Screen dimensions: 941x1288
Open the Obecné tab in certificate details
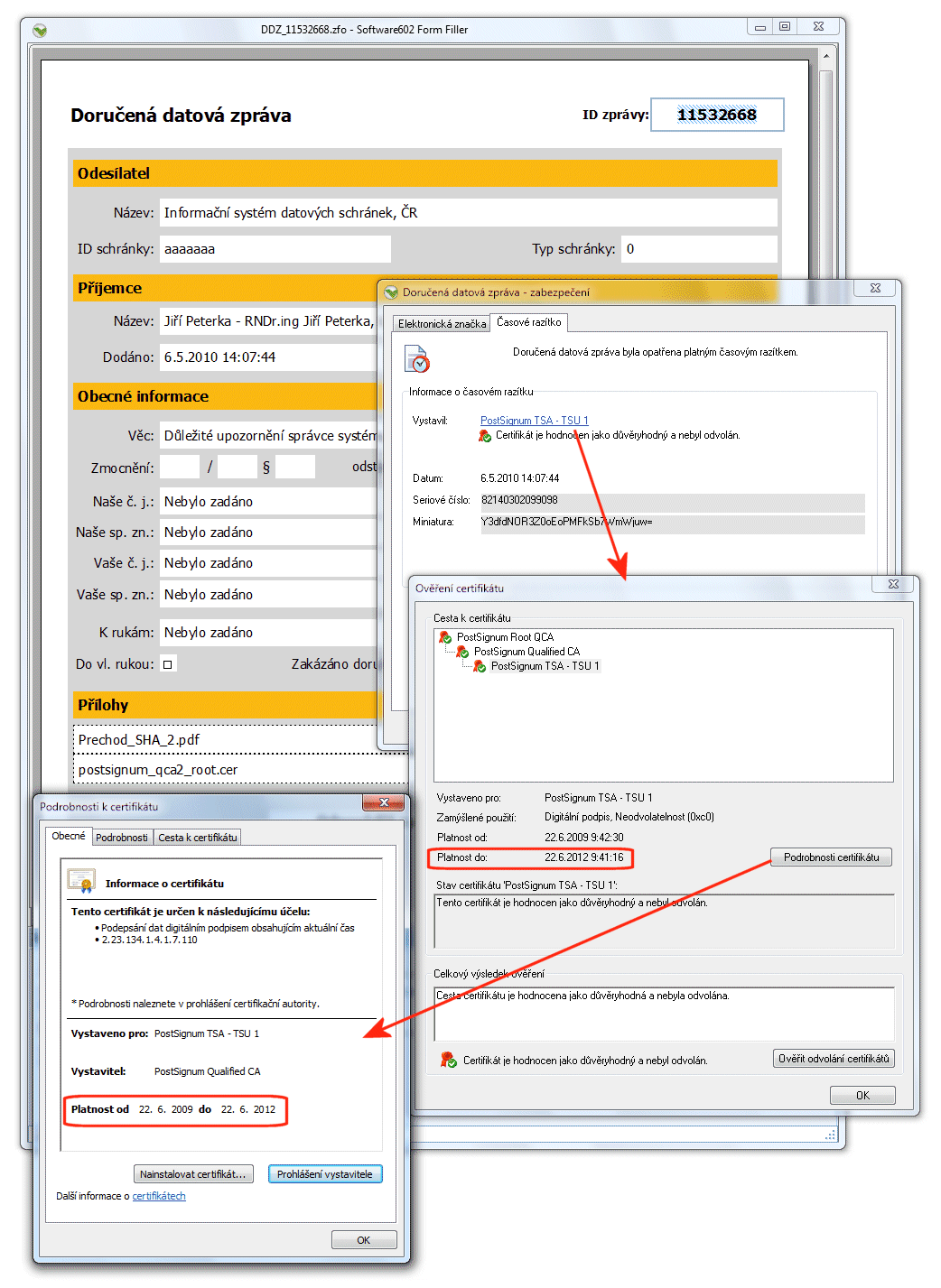69,836
